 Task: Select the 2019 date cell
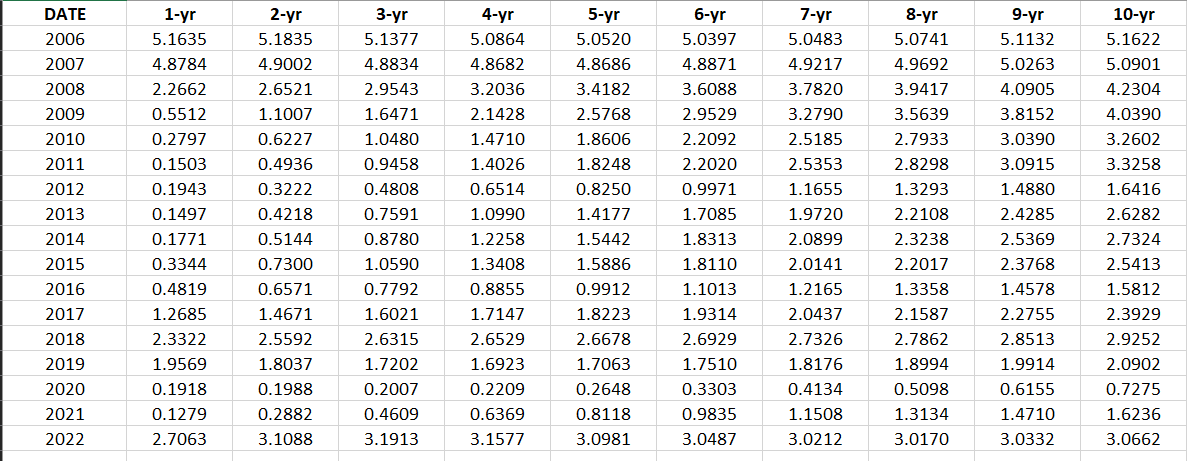click(x=65, y=364)
